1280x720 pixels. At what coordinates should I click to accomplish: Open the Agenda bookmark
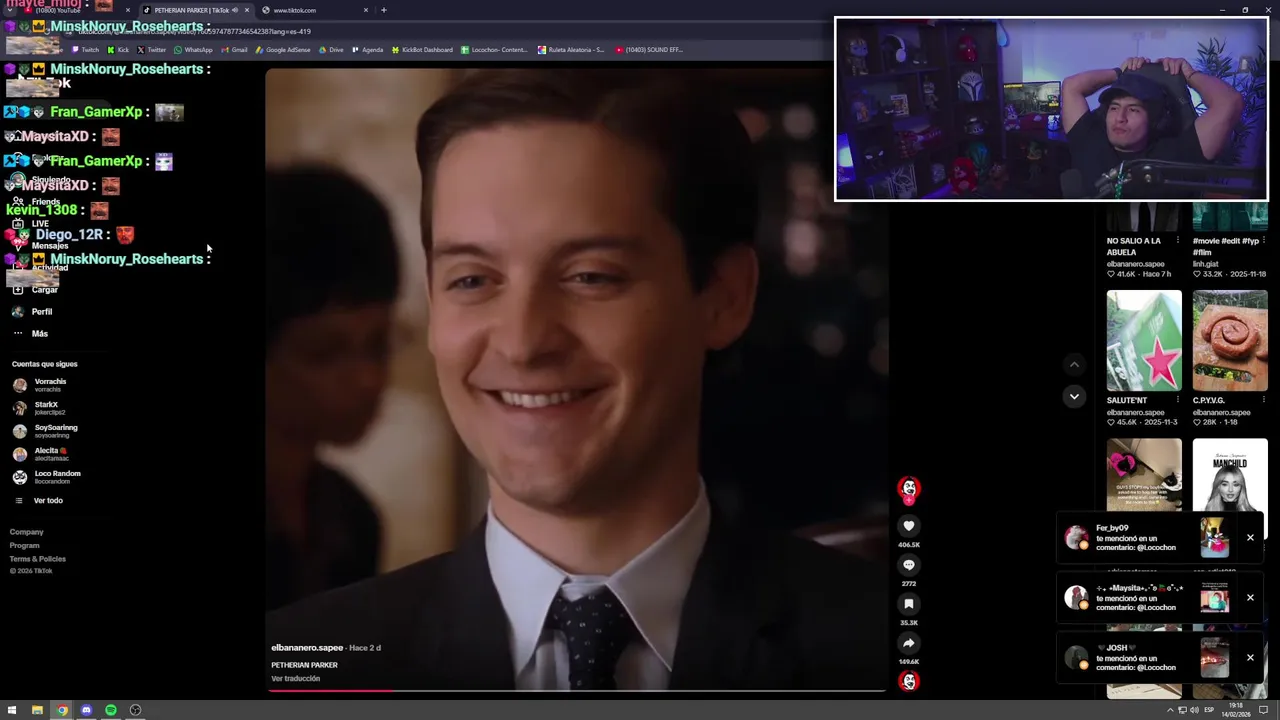(x=368, y=50)
